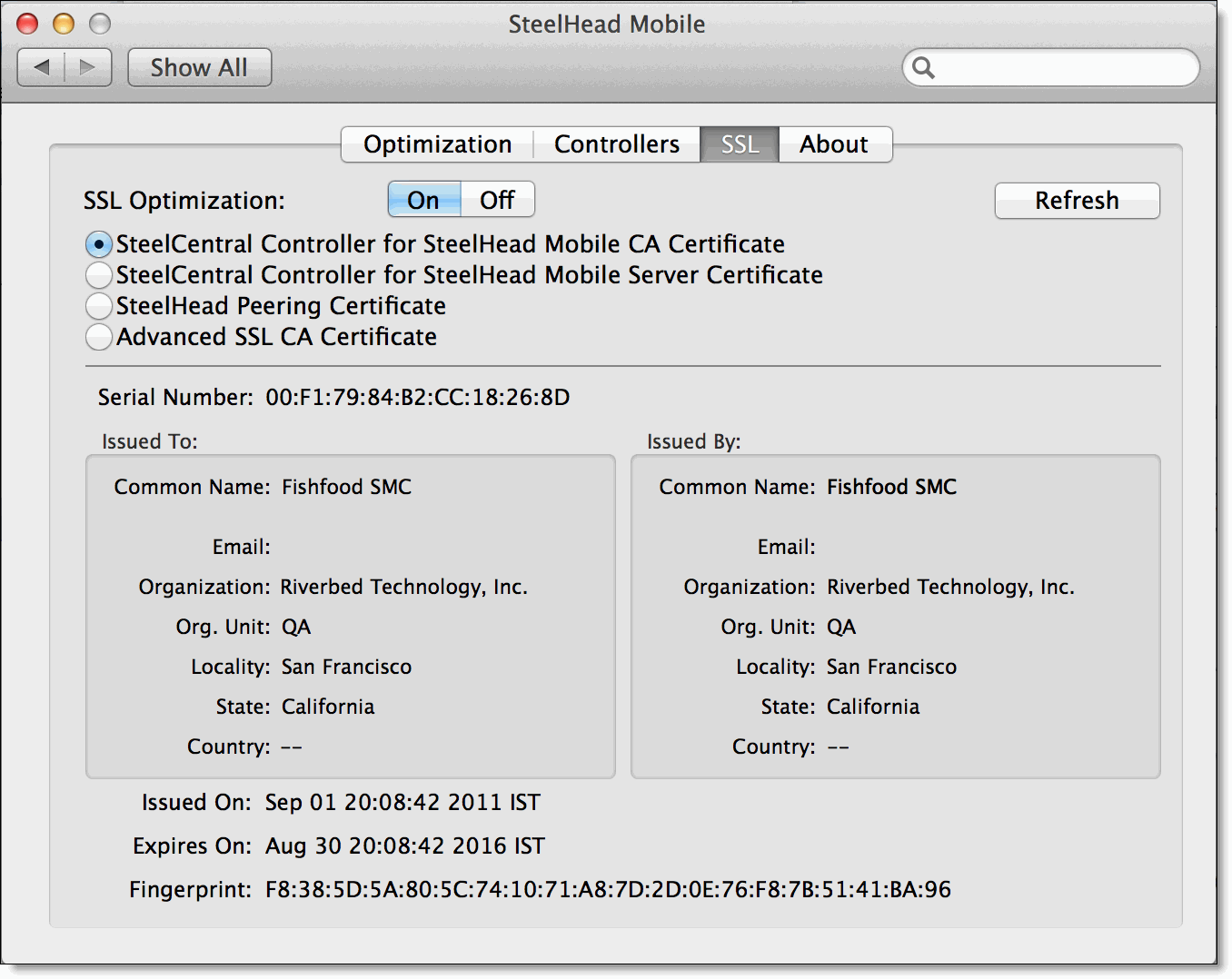The height and width of the screenshot is (979, 1232).
Task: Click the back navigation arrow
Action: coord(41,67)
